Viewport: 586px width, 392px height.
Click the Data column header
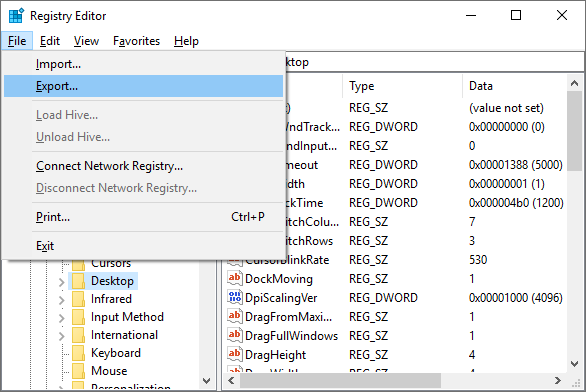(515, 86)
